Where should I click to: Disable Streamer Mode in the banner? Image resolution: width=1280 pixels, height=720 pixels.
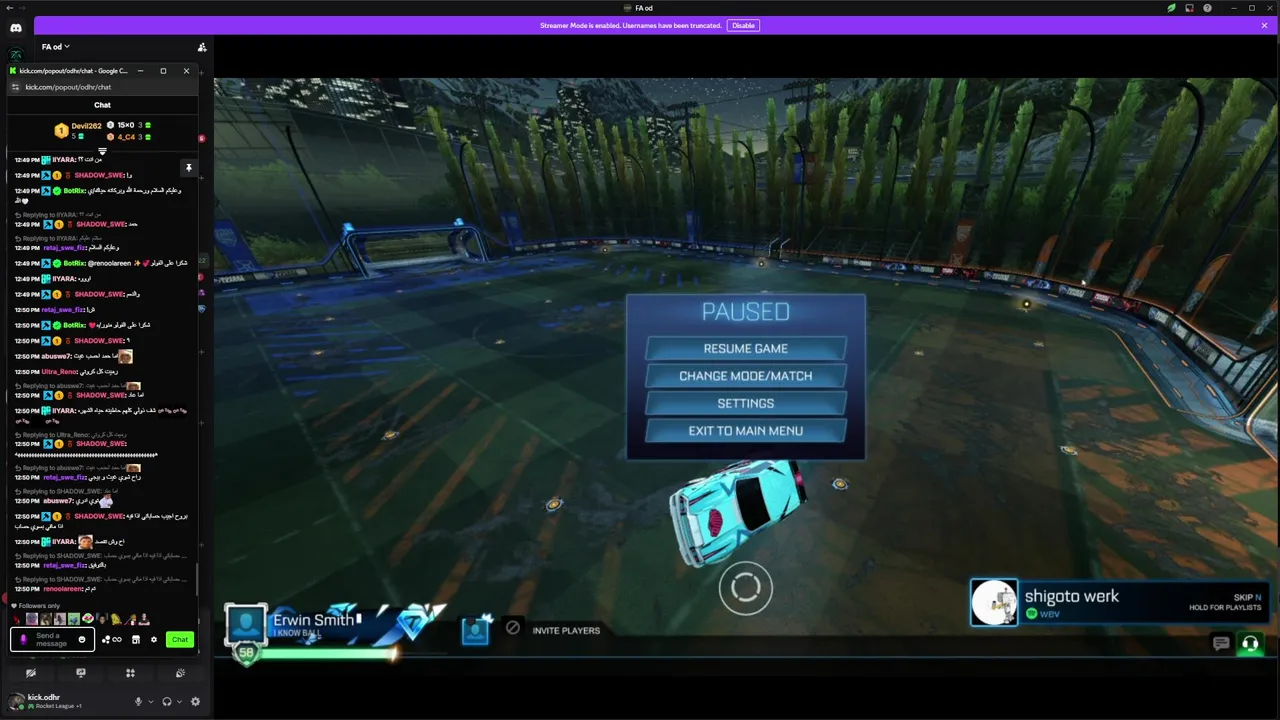pyautogui.click(x=743, y=25)
